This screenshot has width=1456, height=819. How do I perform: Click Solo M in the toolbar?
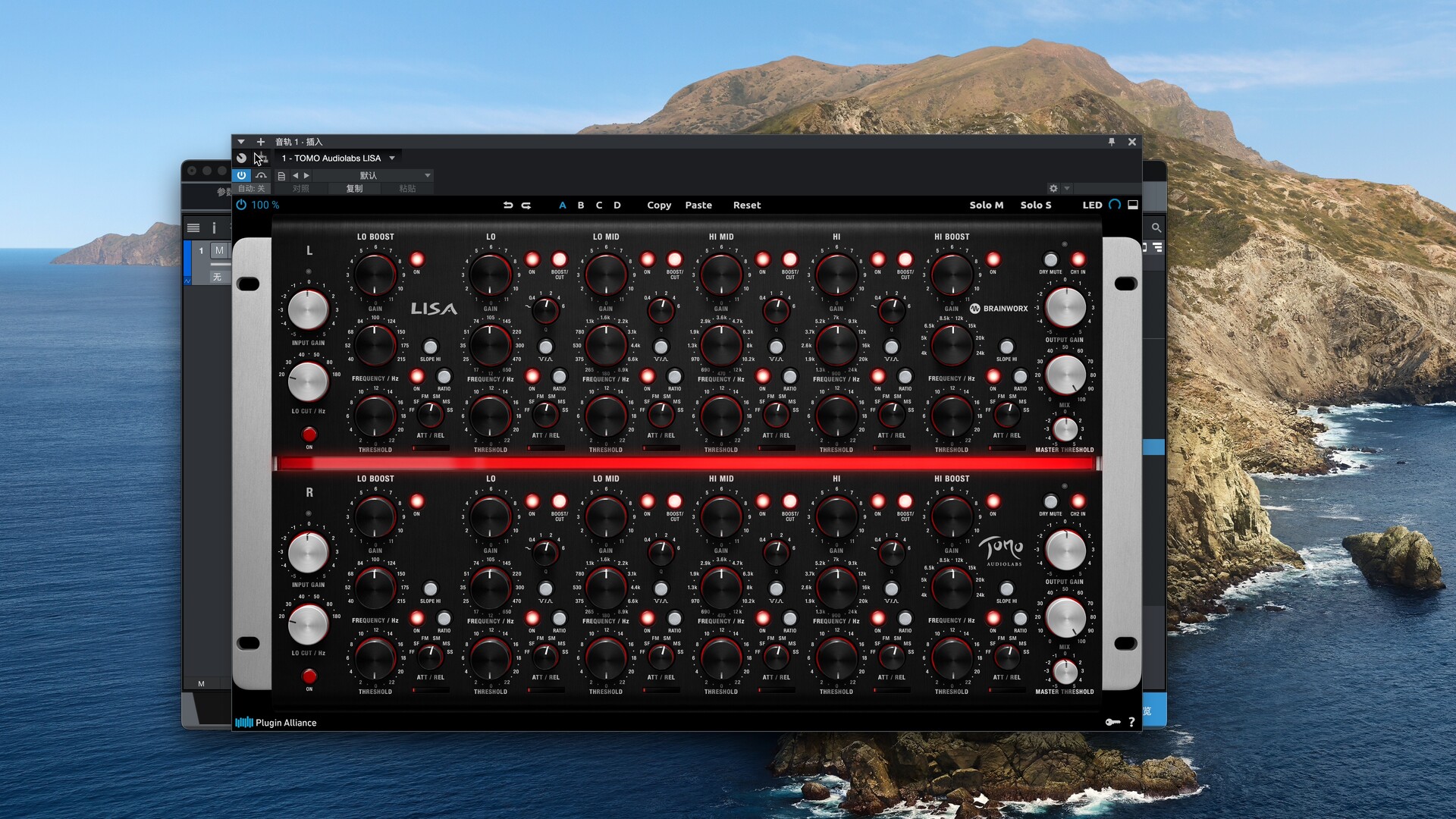click(987, 206)
